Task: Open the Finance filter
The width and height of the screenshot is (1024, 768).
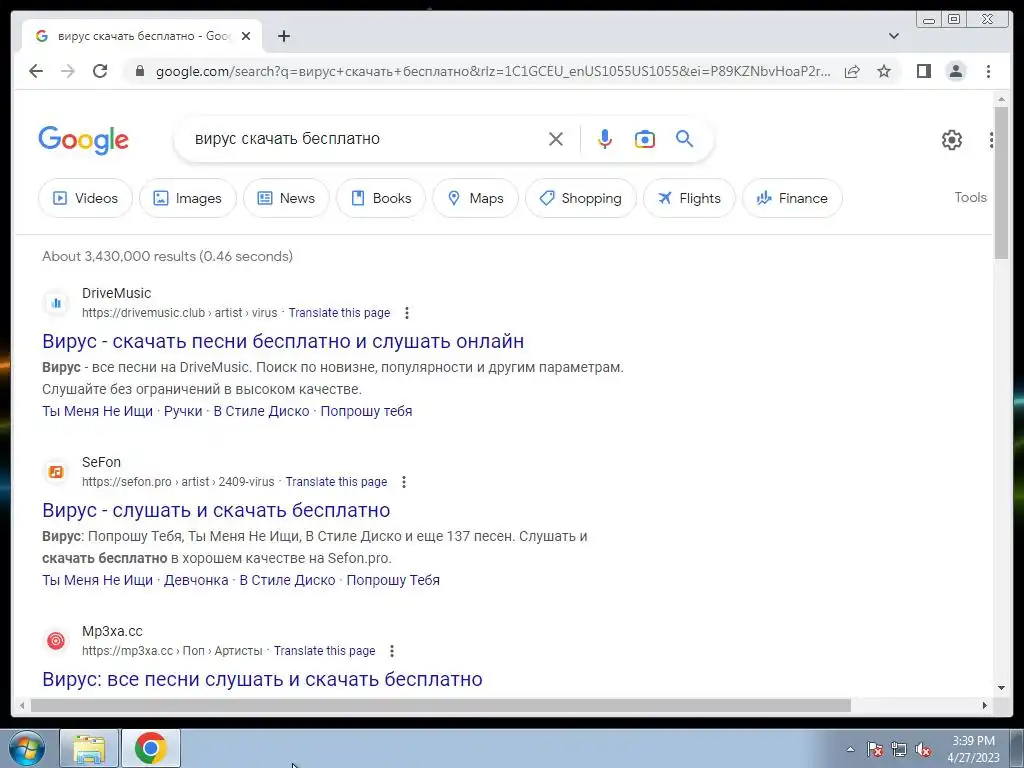Action: [x=792, y=198]
